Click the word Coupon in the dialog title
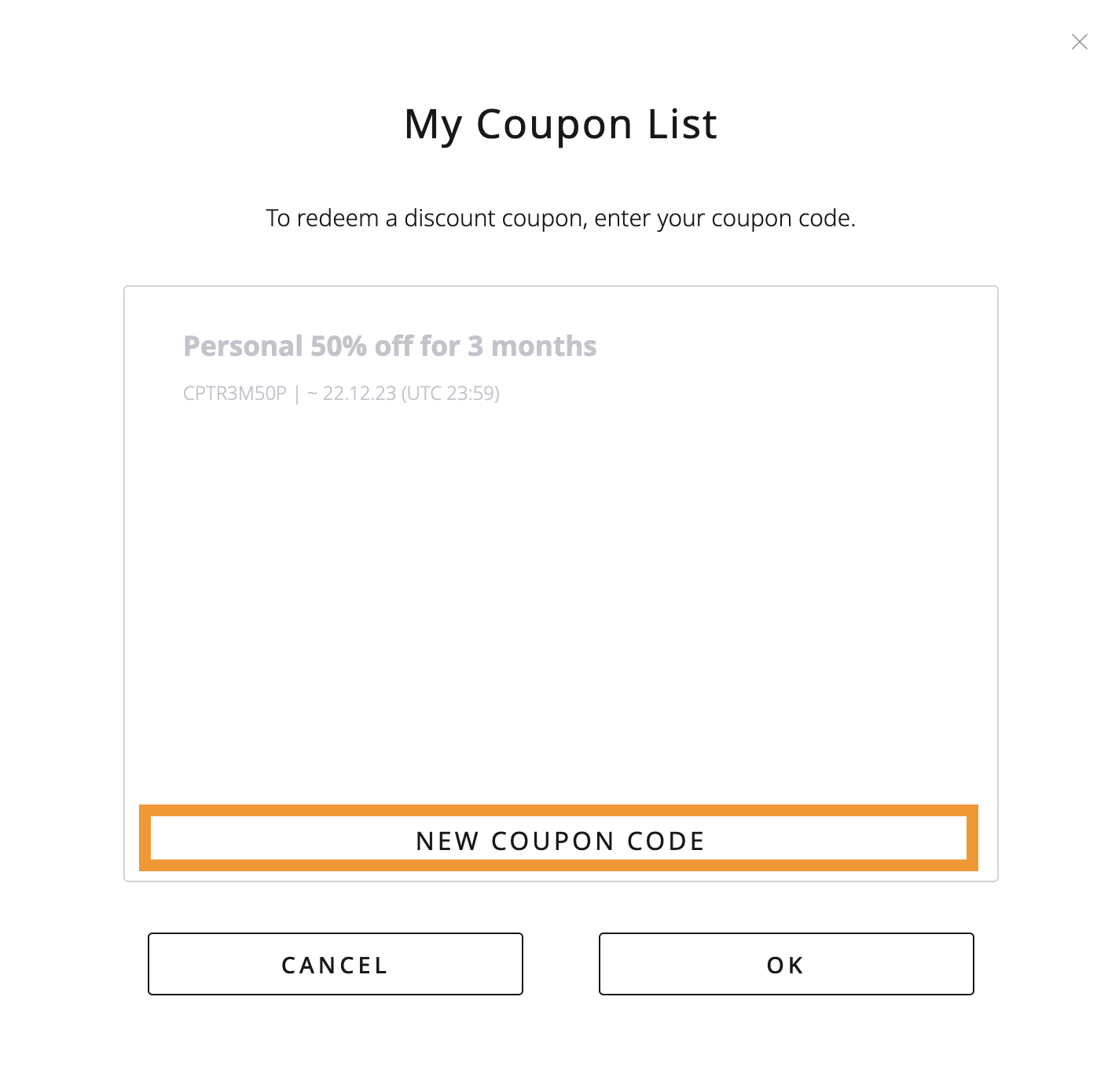This screenshot has height=1092, width=1119. [554, 124]
